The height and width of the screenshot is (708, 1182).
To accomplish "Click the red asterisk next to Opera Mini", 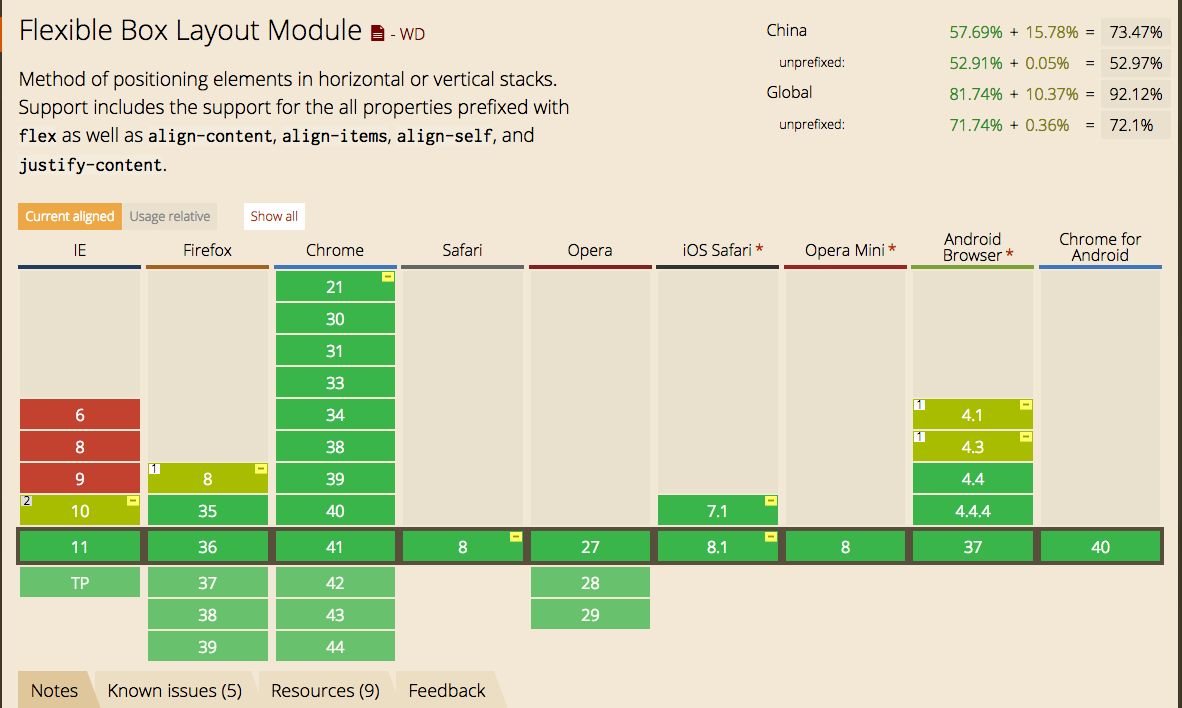I will [x=892, y=249].
